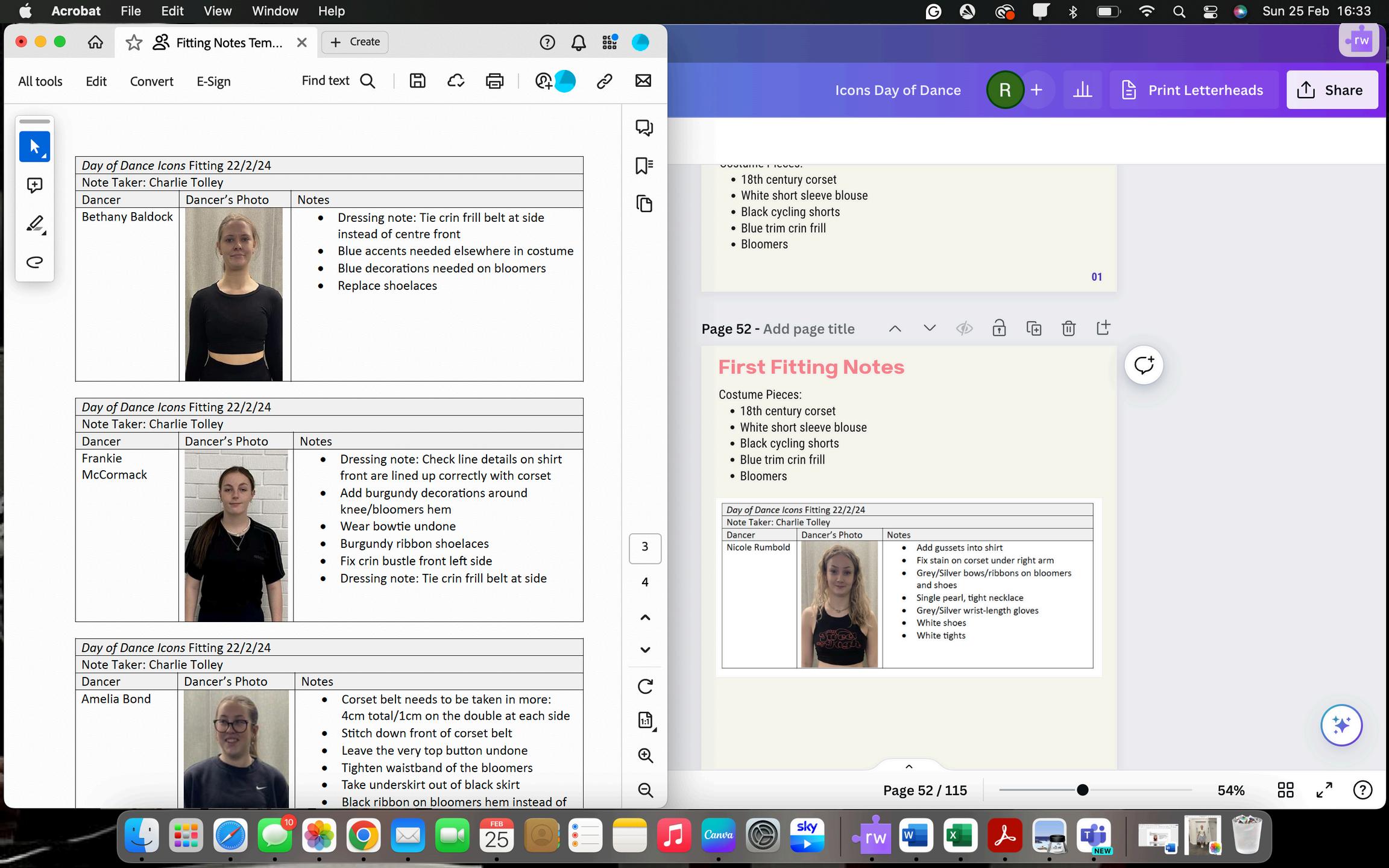Screen dimensions: 1389x868
Task: Adjust the Canva zoom slider handle
Action: (1082, 790)
